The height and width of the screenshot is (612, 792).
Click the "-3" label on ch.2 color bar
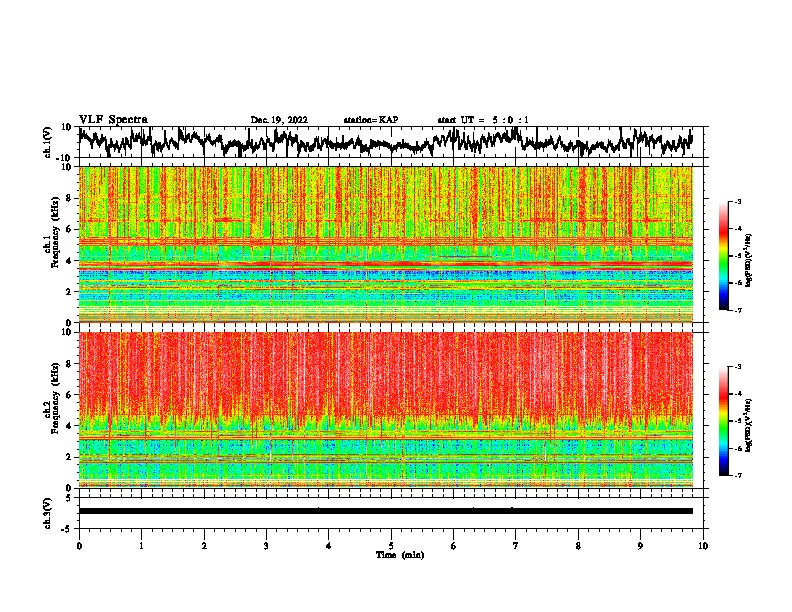[737, 367]
